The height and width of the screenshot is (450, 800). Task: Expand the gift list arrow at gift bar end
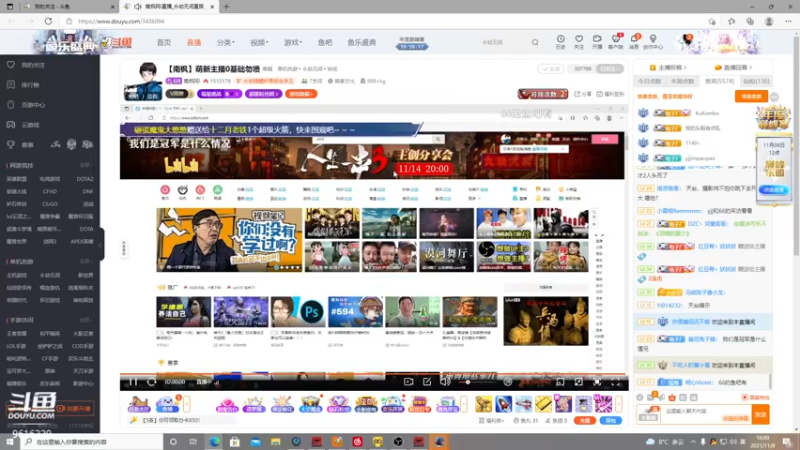619,404
